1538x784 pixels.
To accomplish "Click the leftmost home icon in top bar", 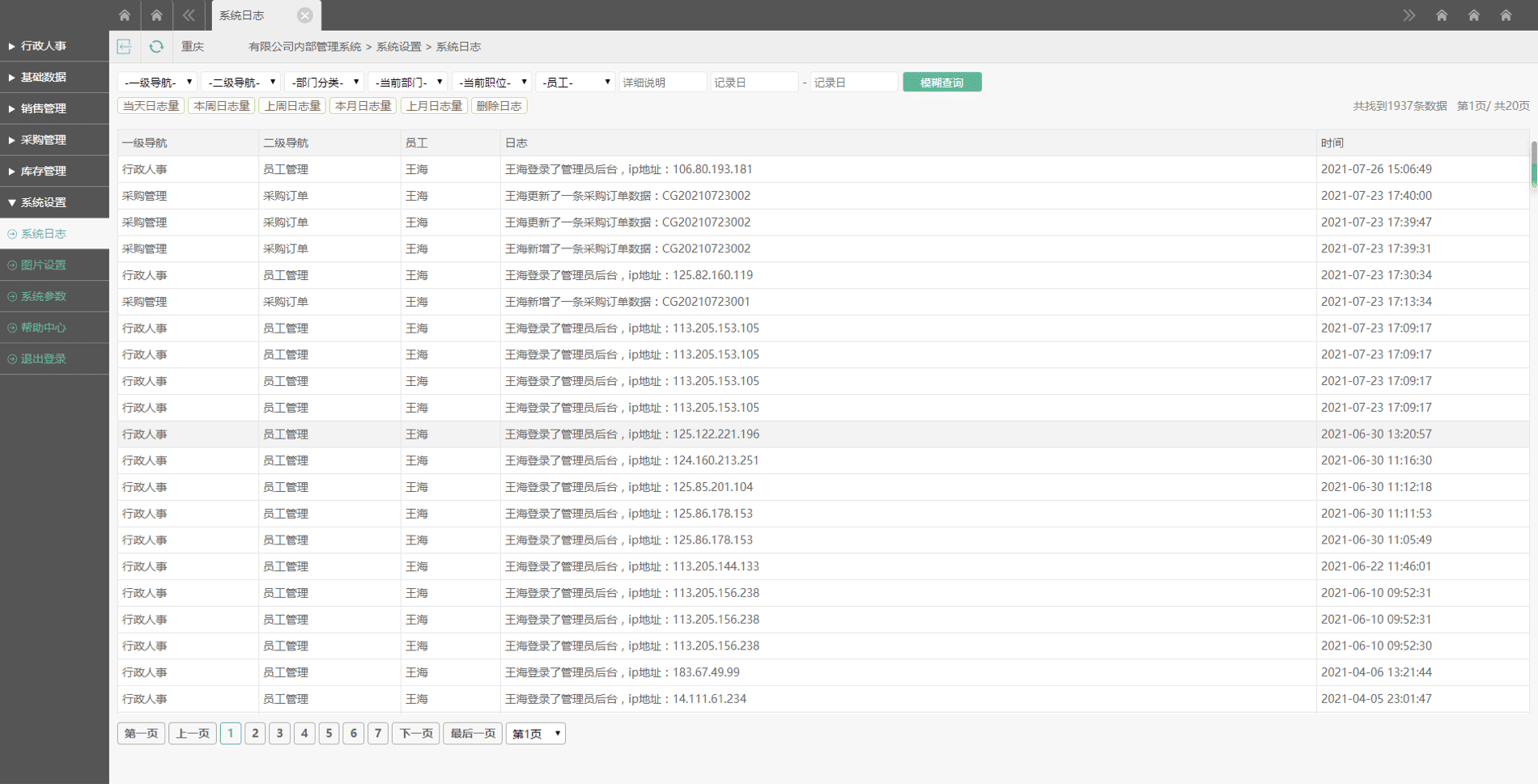I will (125, 15).
